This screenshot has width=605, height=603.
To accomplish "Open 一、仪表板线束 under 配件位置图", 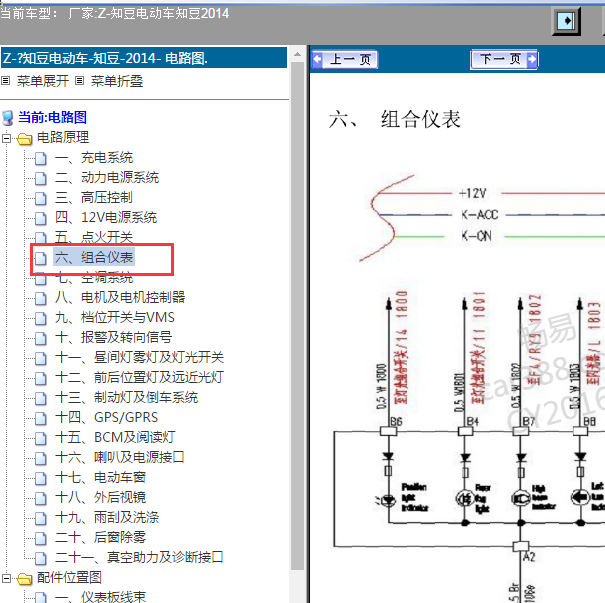I will [x=100, y=597].
